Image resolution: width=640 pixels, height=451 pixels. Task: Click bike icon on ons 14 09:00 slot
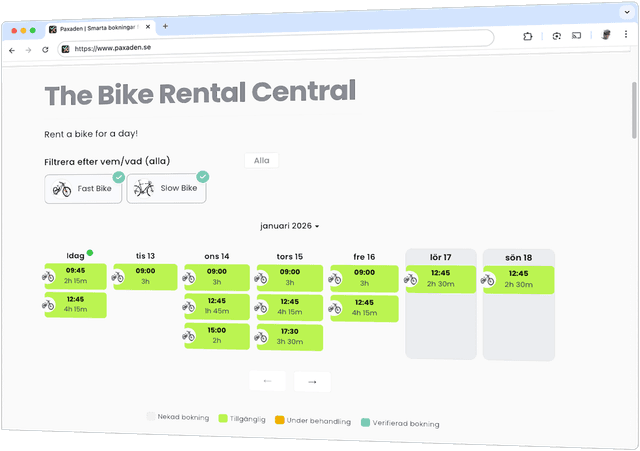point(189,278)
